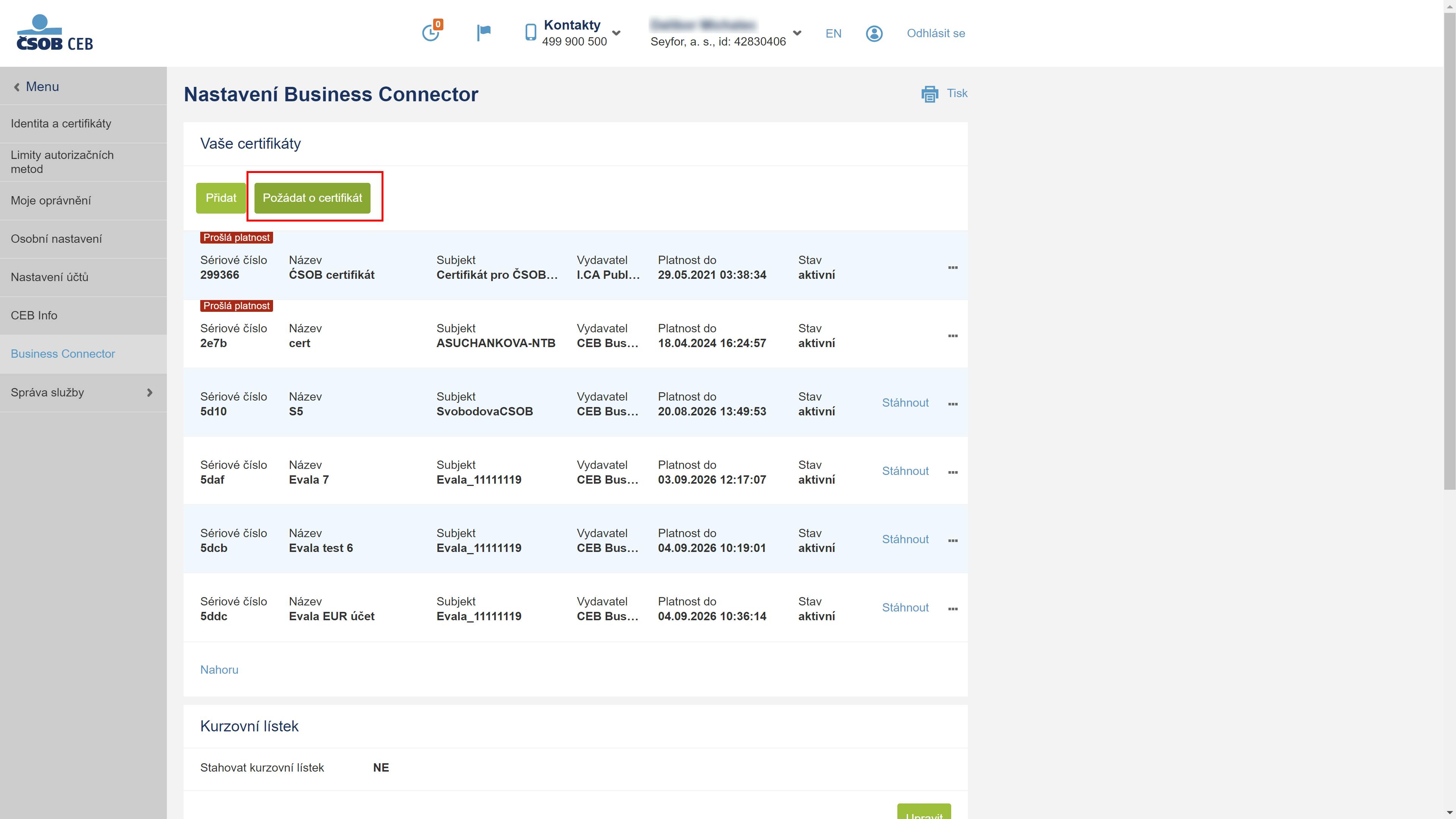Image resolution: width=1456 pixels, height=819 pixels.
Task: Click certificate name Evala EUR účet
Action: tap(332, 617)
